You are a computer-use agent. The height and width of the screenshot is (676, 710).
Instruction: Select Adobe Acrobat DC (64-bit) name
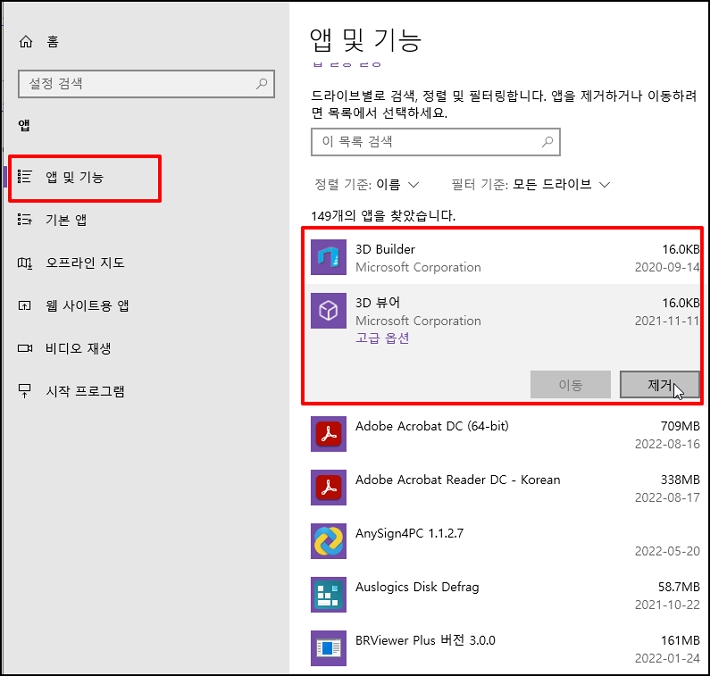coord(432,426)
